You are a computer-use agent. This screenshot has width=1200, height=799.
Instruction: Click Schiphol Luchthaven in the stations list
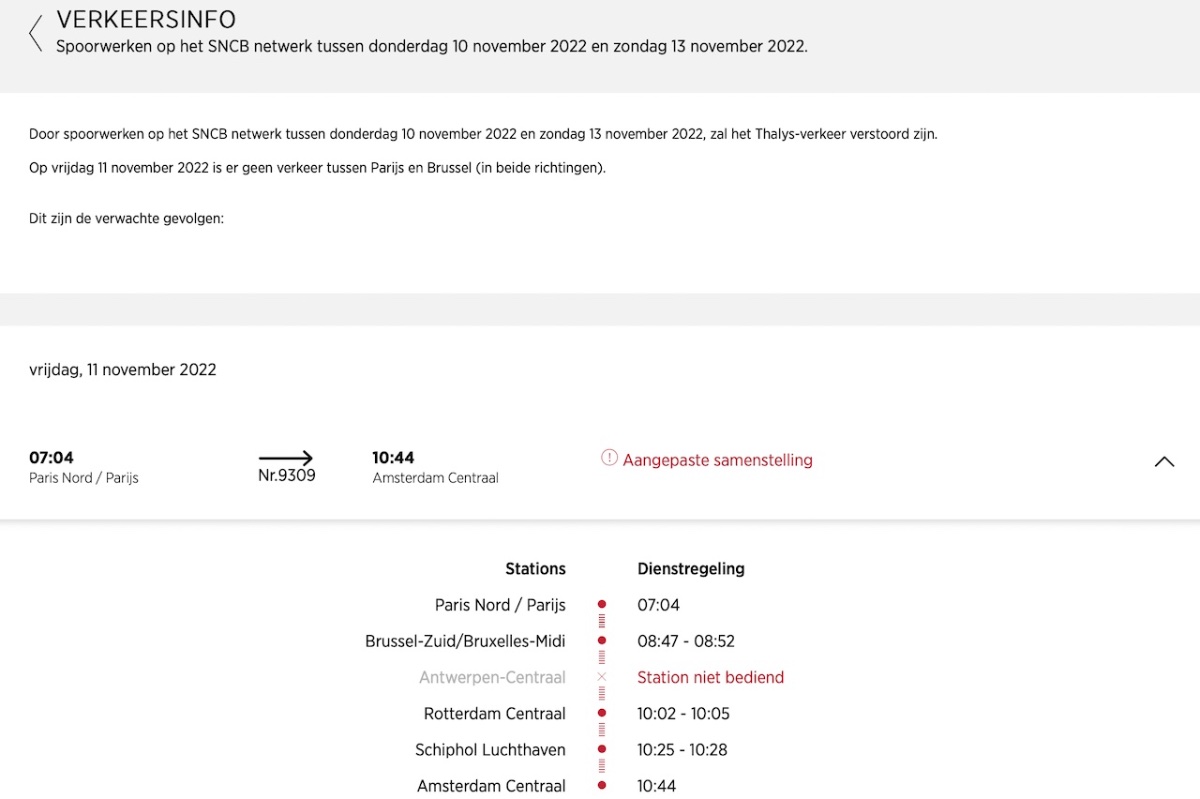(x=490, y=750)
